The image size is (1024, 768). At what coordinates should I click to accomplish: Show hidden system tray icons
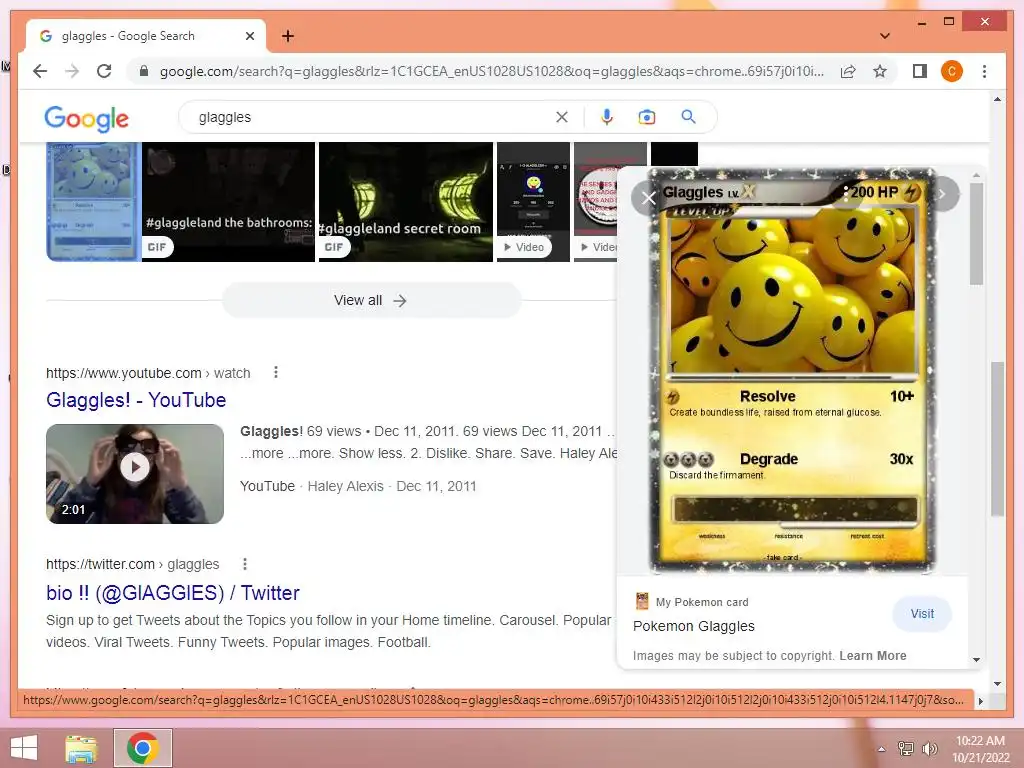pos(882,749)
